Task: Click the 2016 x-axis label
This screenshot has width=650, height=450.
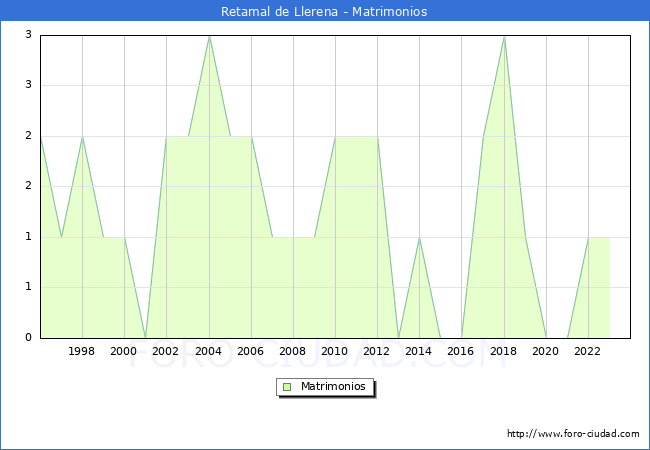Action: click(461, 351)
